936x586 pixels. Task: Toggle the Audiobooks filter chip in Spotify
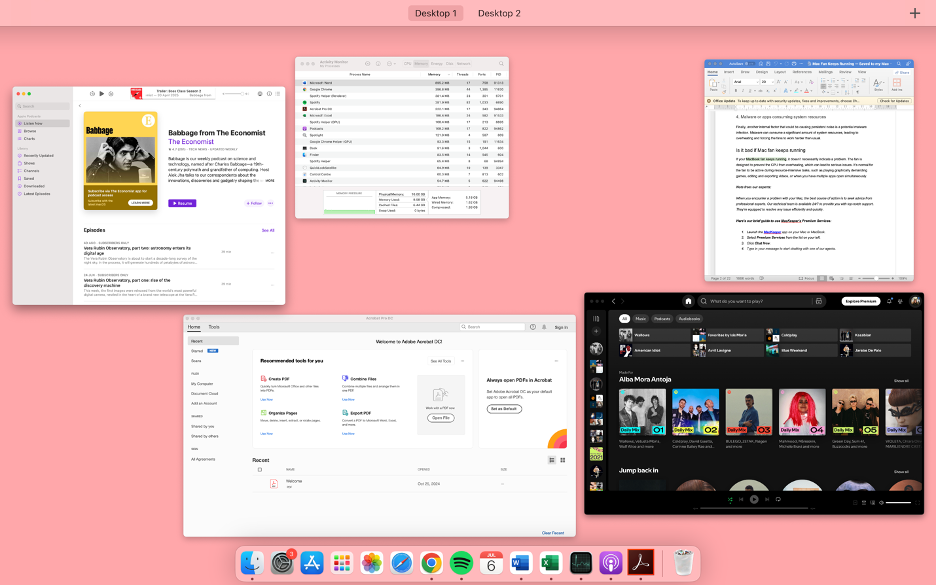coord(689,318)
